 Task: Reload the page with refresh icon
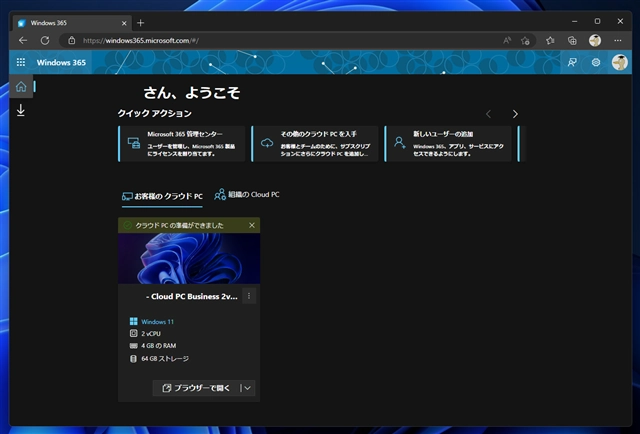click(45, 40)
